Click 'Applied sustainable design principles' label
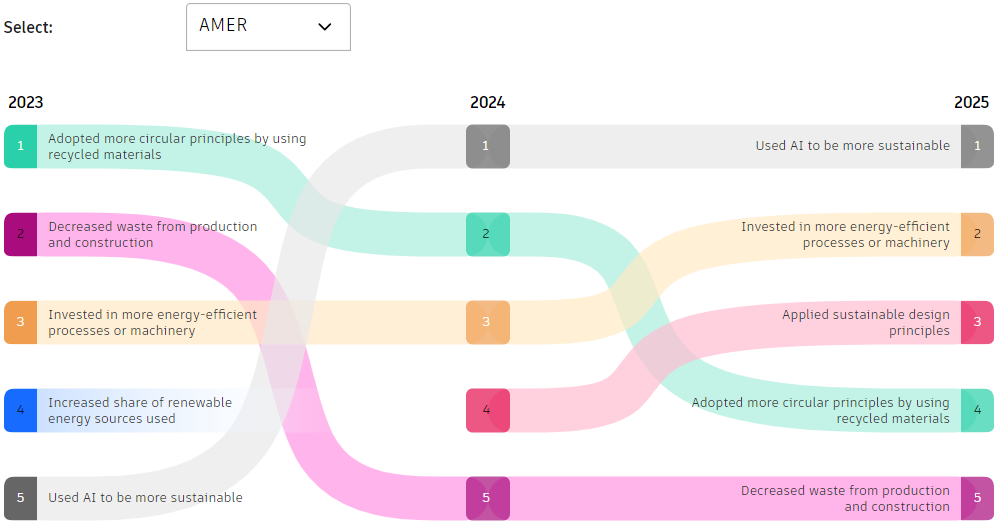The height and width of the screenshot is (524, 995). click(x=865, y=322)
